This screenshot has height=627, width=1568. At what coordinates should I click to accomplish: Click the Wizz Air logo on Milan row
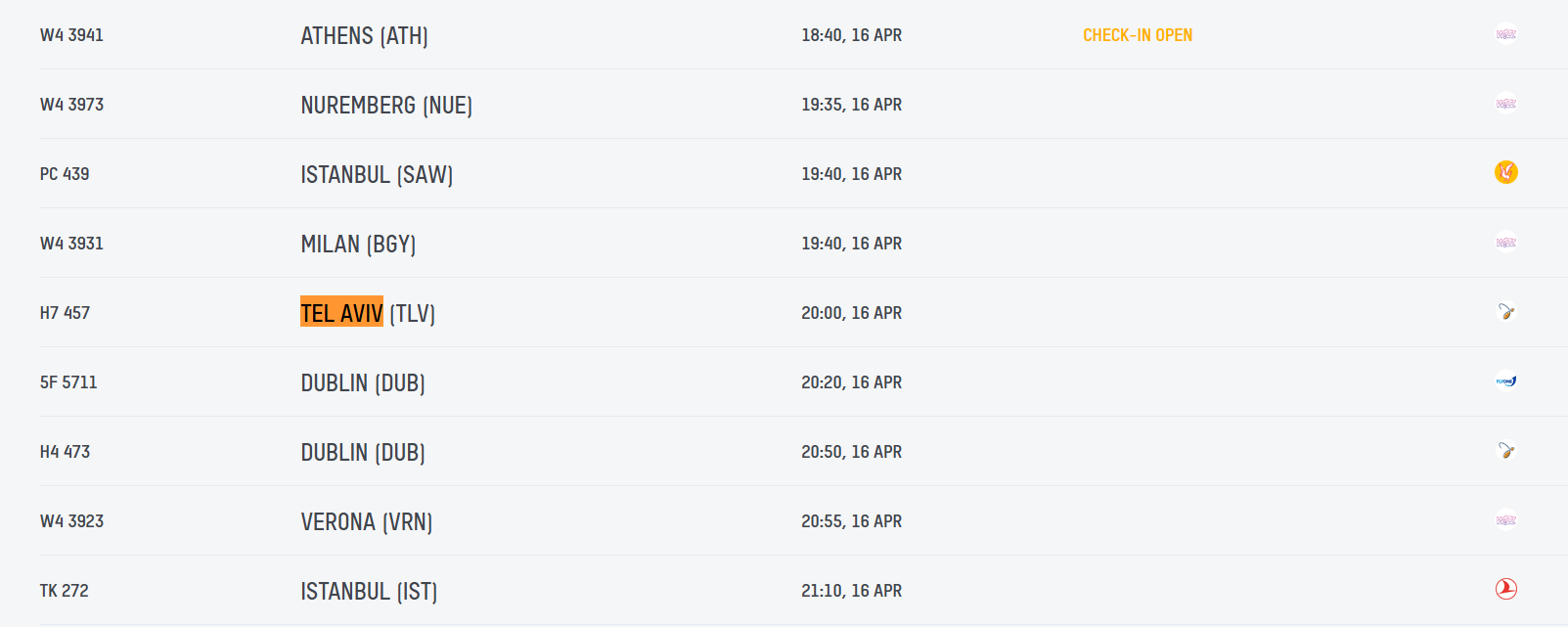[1505, 243]
